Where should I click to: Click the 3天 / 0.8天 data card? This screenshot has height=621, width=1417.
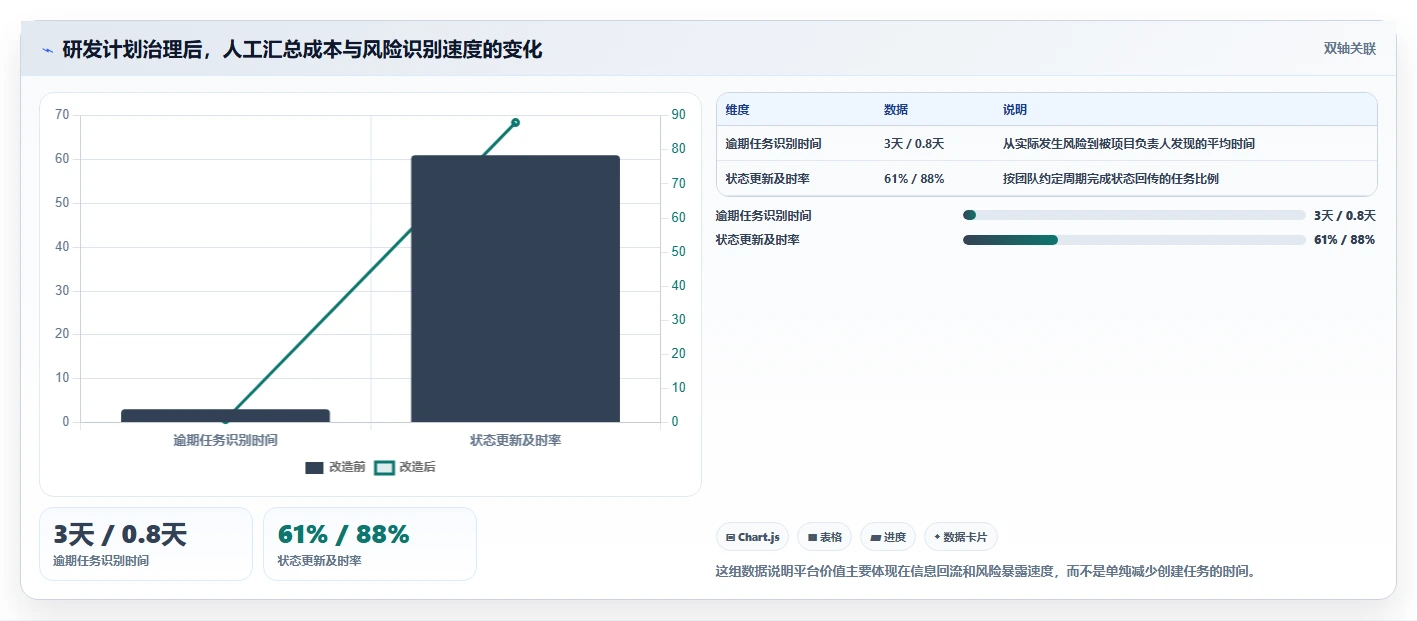[146, 544]
